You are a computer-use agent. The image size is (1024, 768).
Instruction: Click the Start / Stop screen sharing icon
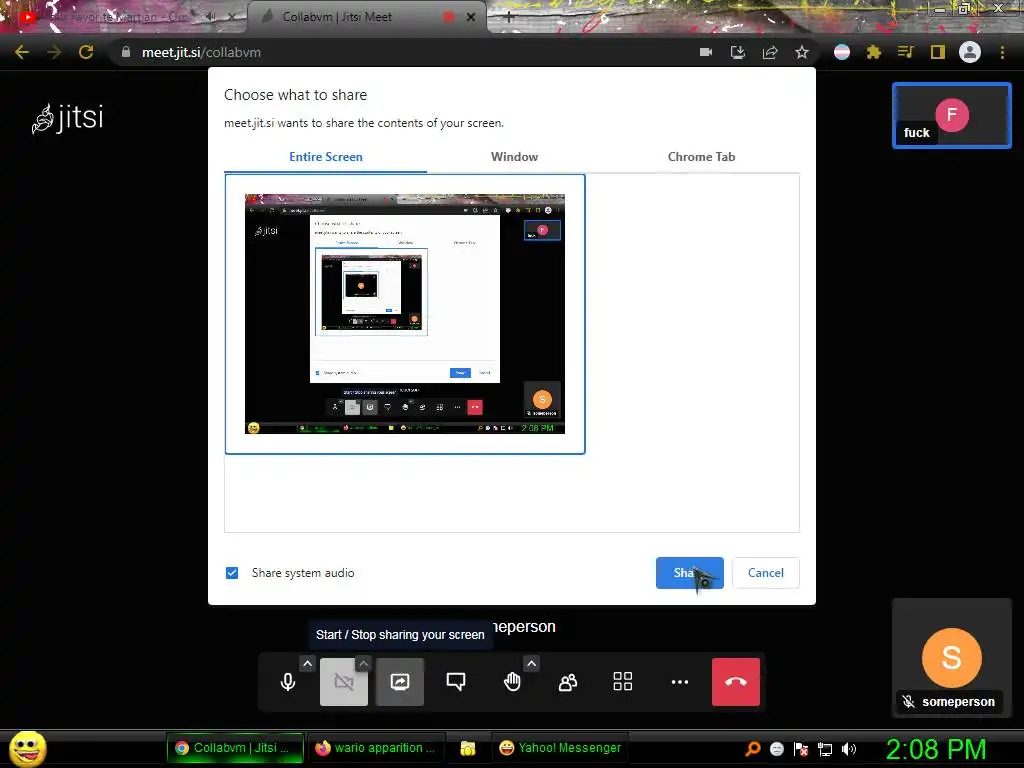[x=400, y=682]
